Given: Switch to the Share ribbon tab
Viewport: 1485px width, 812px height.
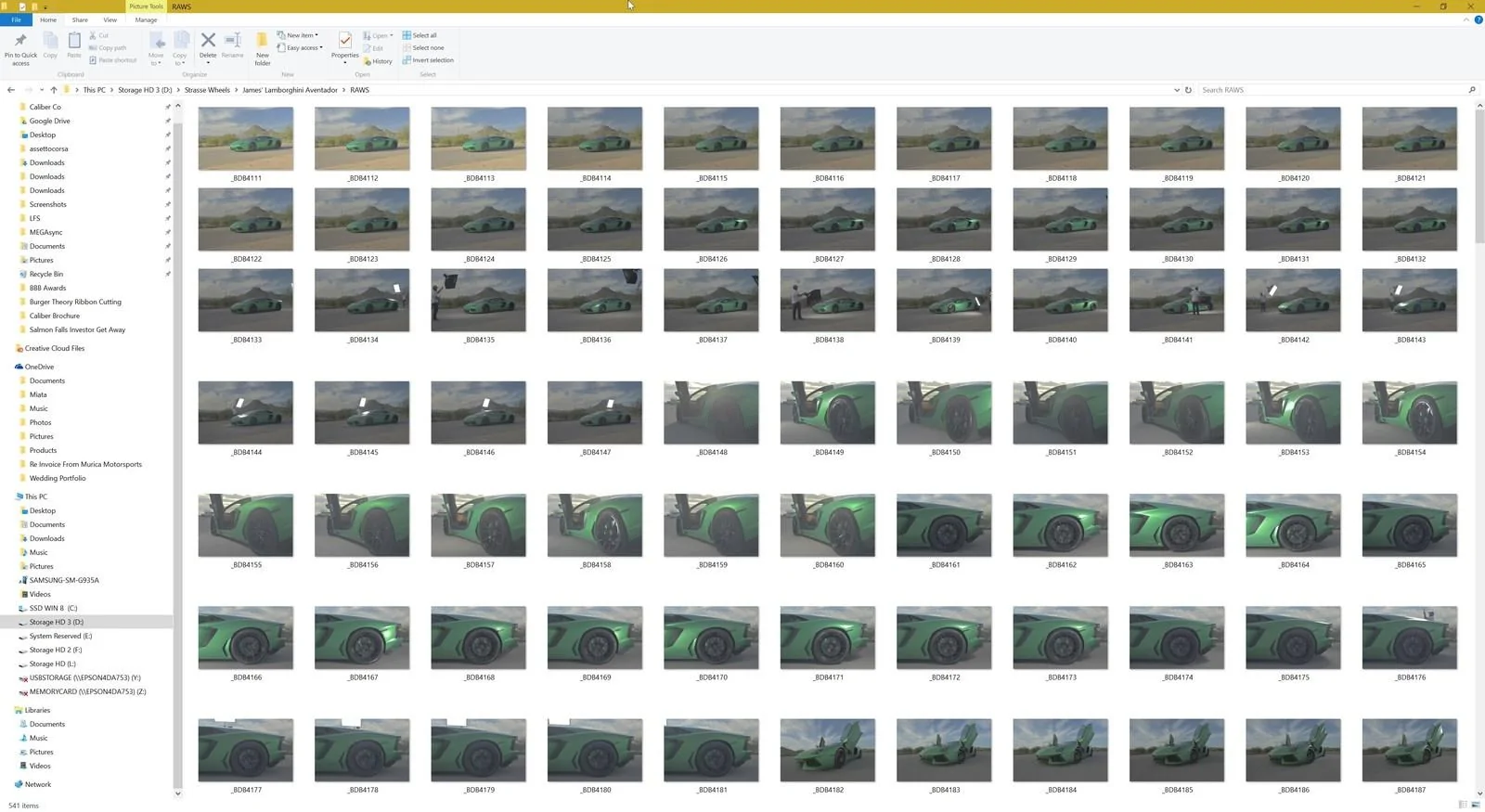Looking at the screenshot, I should (x=80, y=19).
